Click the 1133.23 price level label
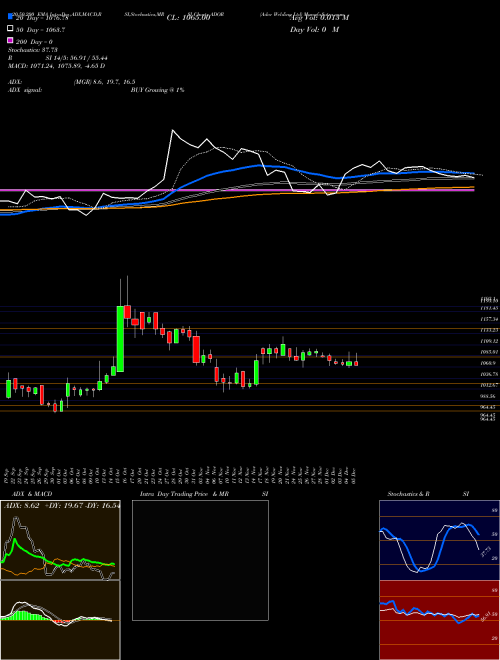The image size is (500, 660). 489,330
